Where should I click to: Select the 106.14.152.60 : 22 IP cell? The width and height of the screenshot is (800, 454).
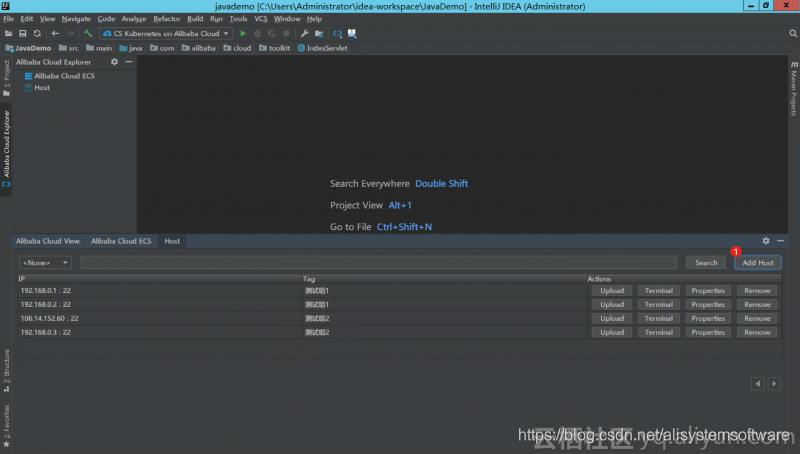(159, 318)
